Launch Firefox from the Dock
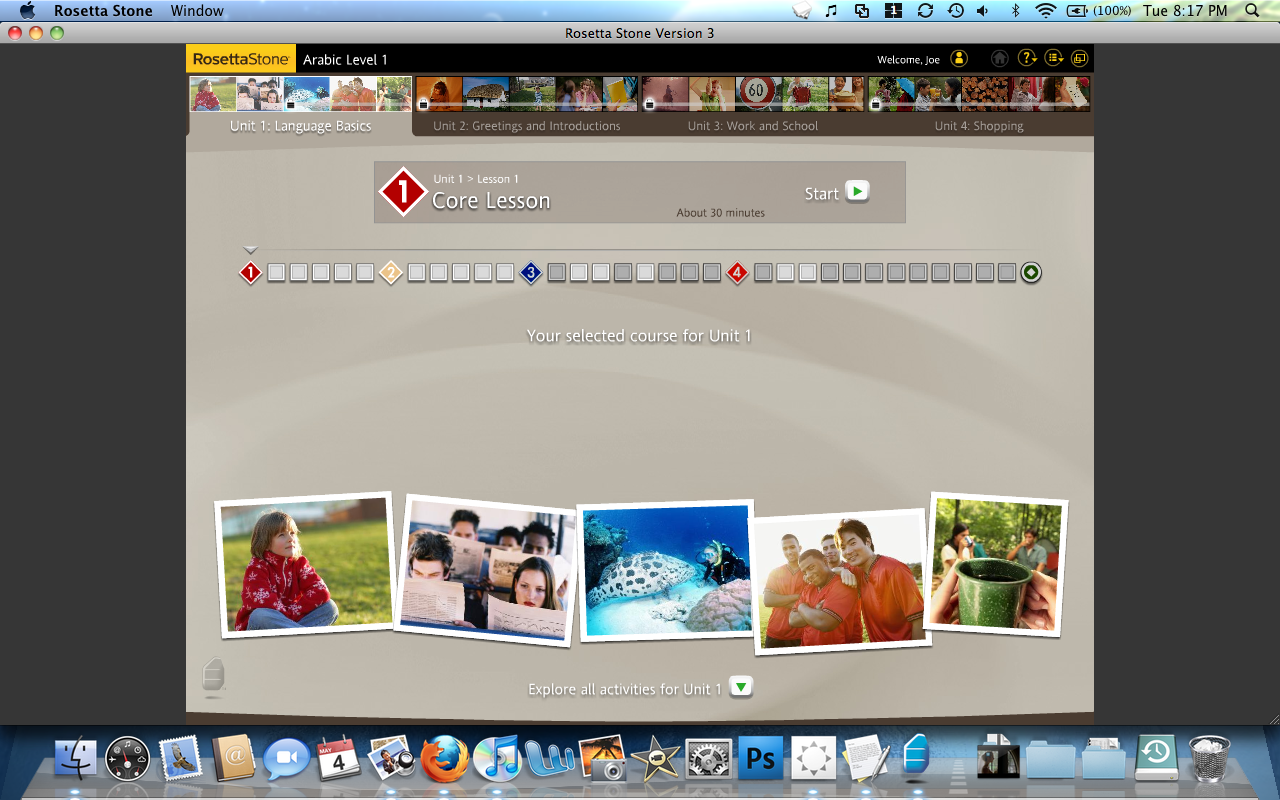Image resolution: width=1280 pixels, height=800 pixels. [445, 759]
